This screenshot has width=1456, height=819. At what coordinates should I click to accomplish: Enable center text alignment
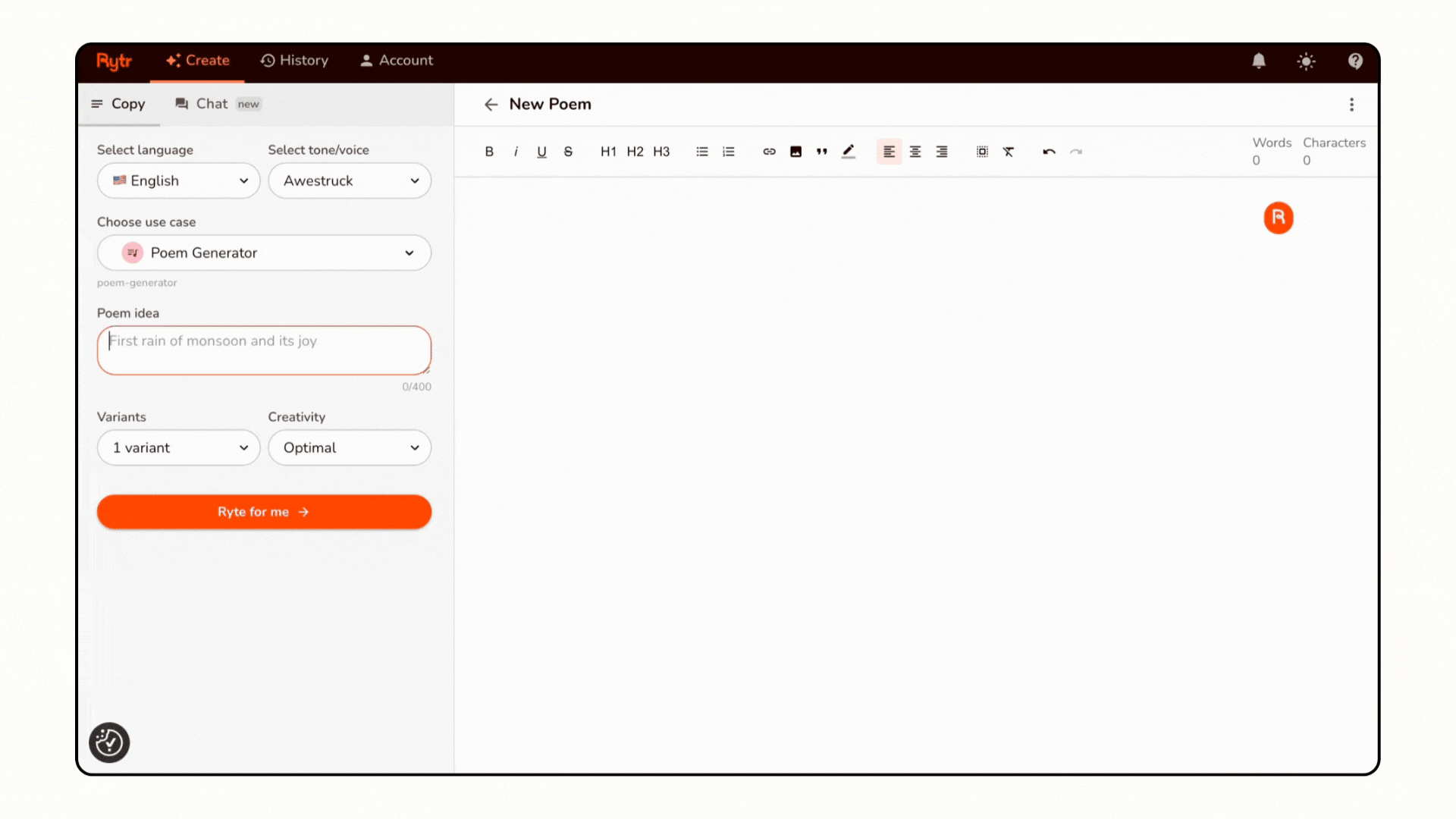pos(915,151)
